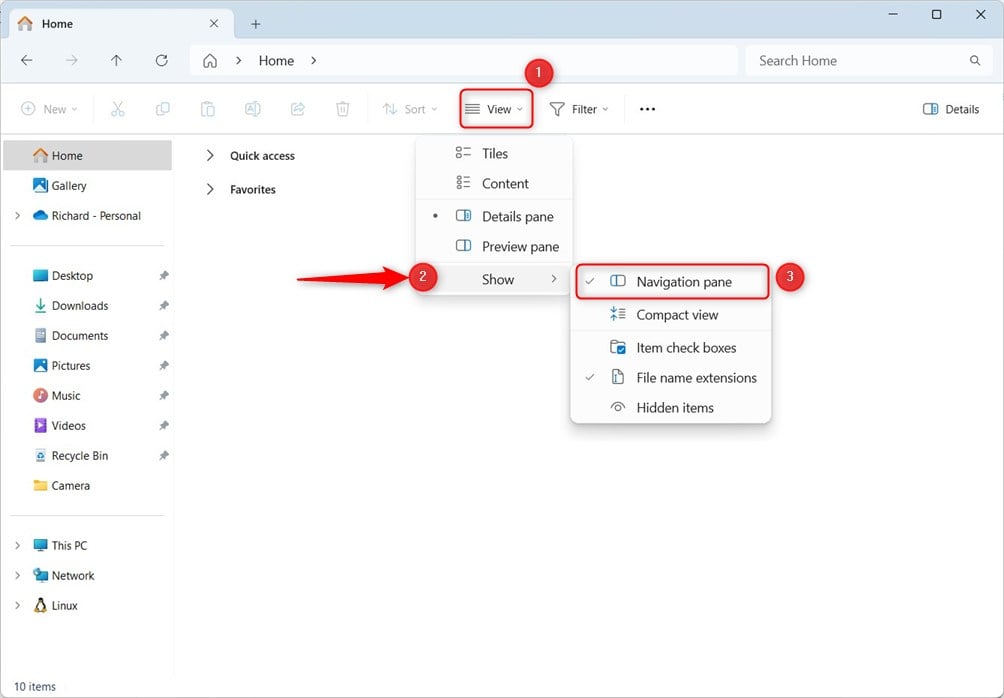Expand the Quick access section
The height and width of the screenshot is (698, 1004).
210,156
